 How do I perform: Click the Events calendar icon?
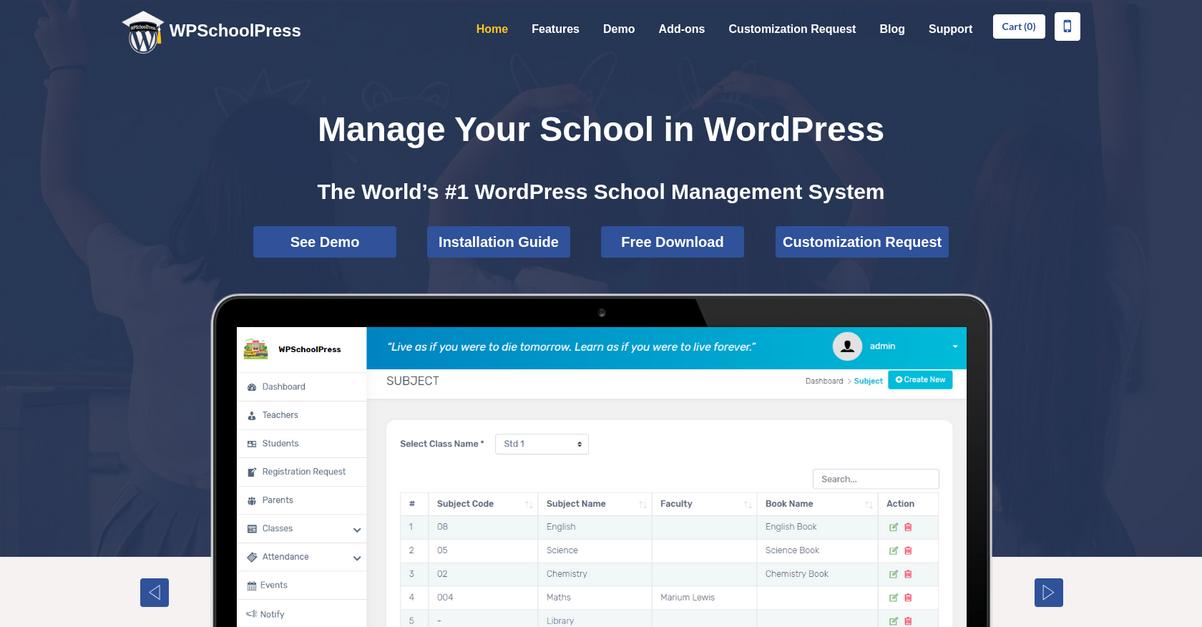[252, 585]
